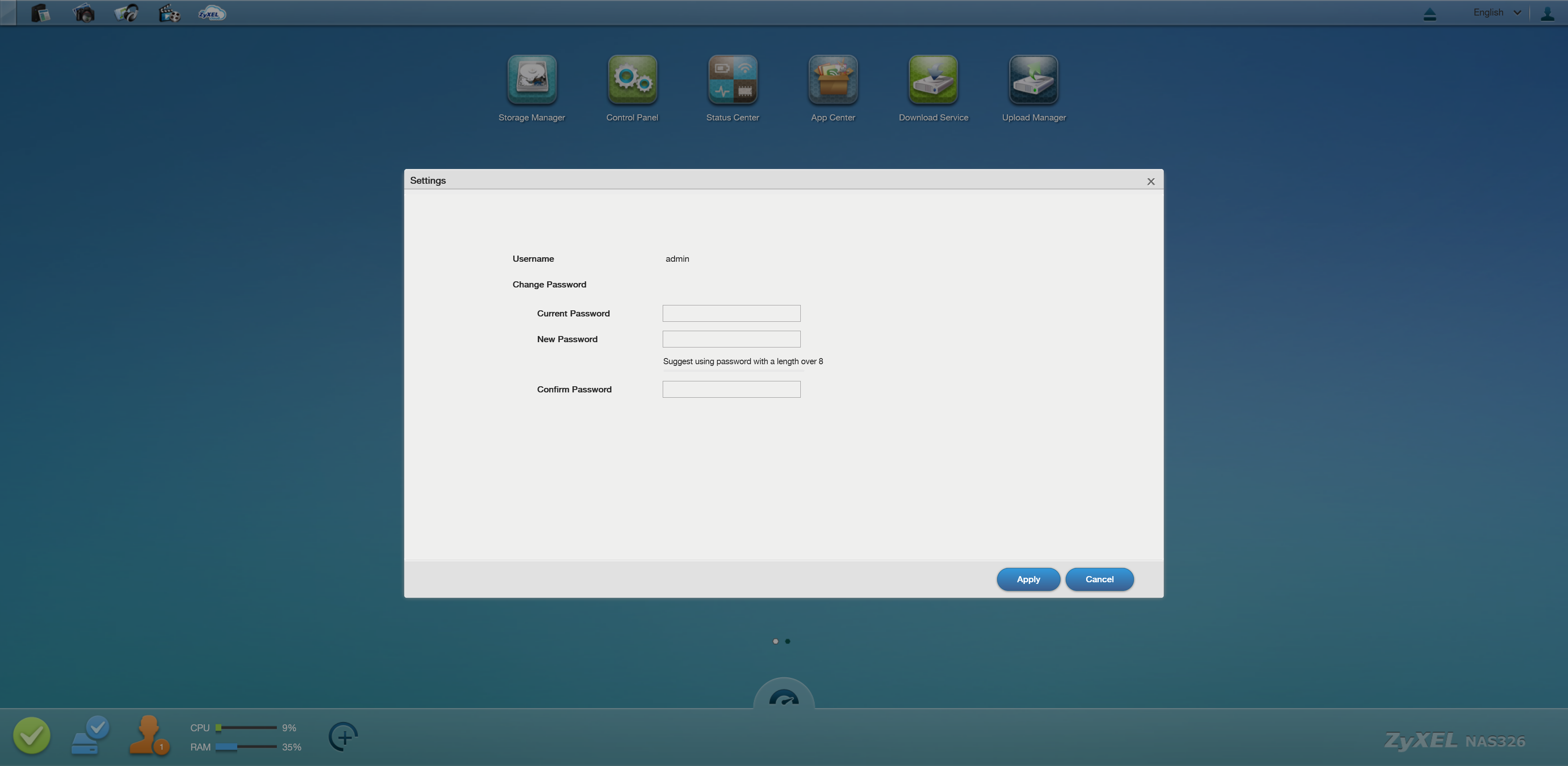Open the App Center icon
The height and width of the screenshot is (766, 1568).
pos(833,80)
